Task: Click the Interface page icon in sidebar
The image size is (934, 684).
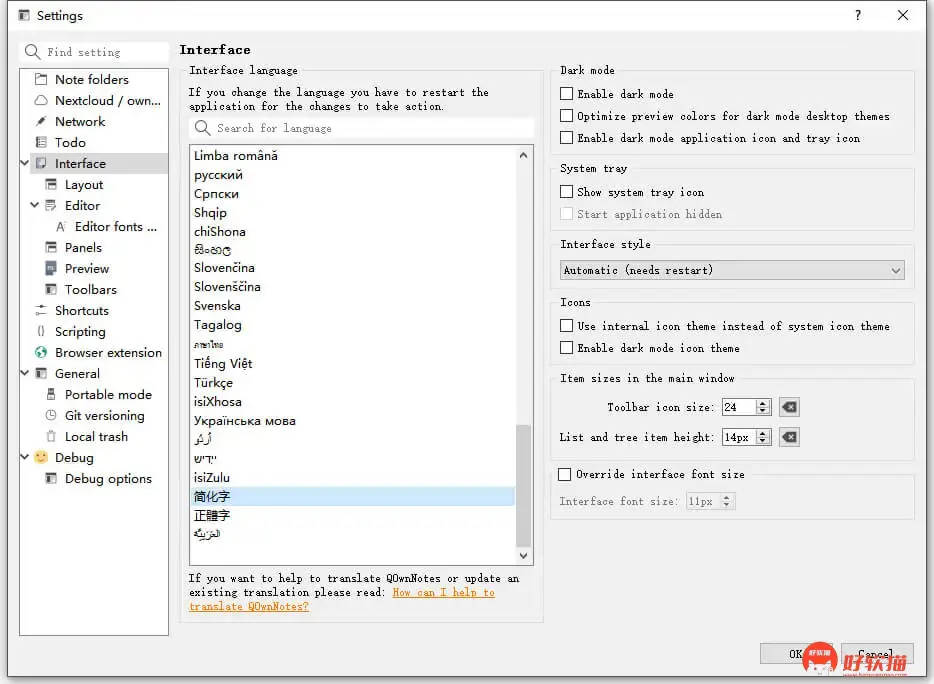Action: point(41,163)
